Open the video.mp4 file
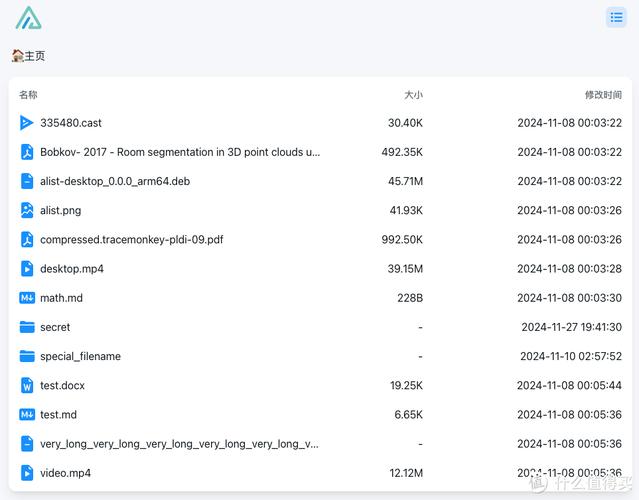Image resolution: width=639 pixels, height=500 pixels. coord(65,473)
